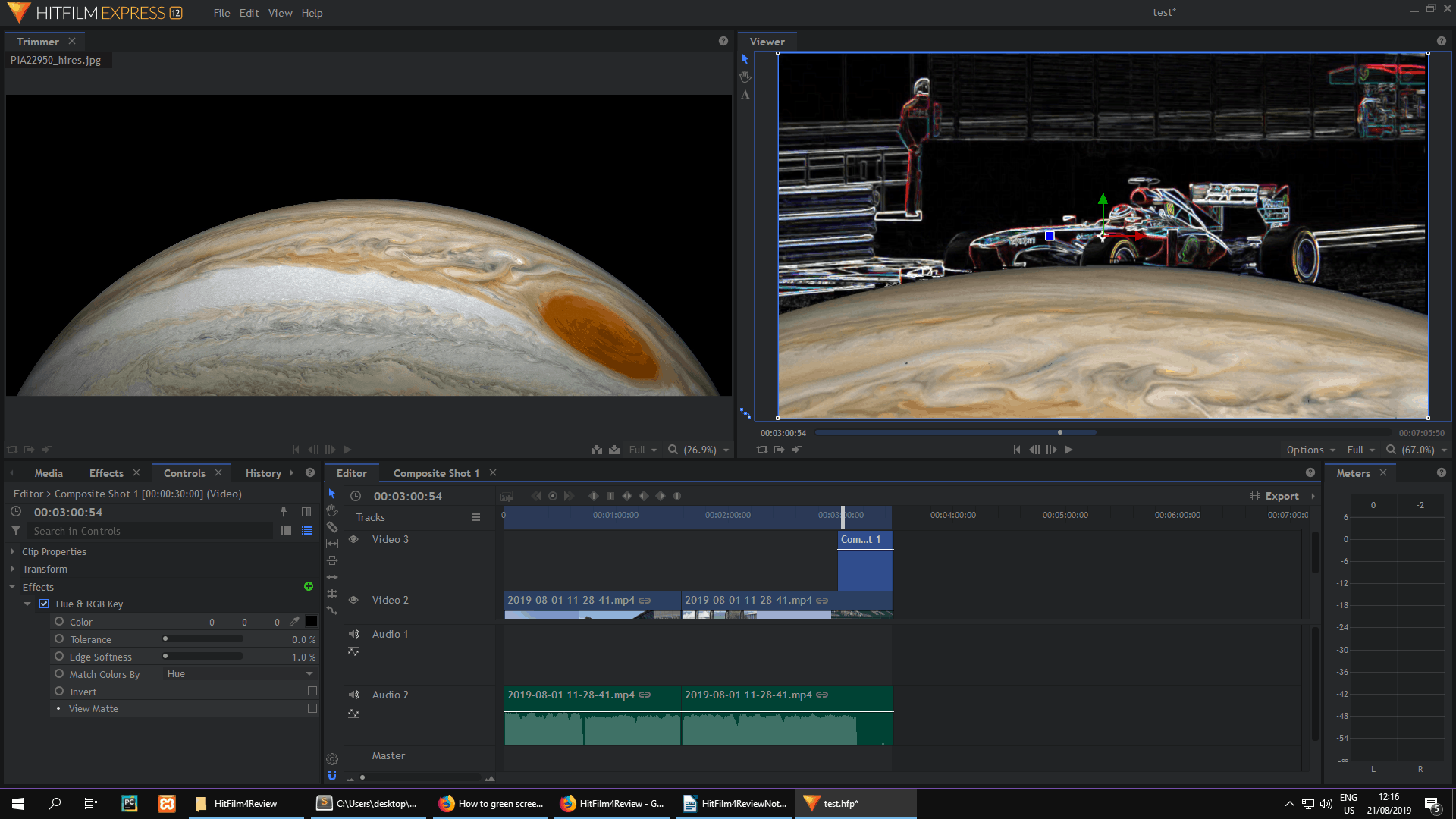Open Viewer Full quality dropdown

(x=1360, y=450)
